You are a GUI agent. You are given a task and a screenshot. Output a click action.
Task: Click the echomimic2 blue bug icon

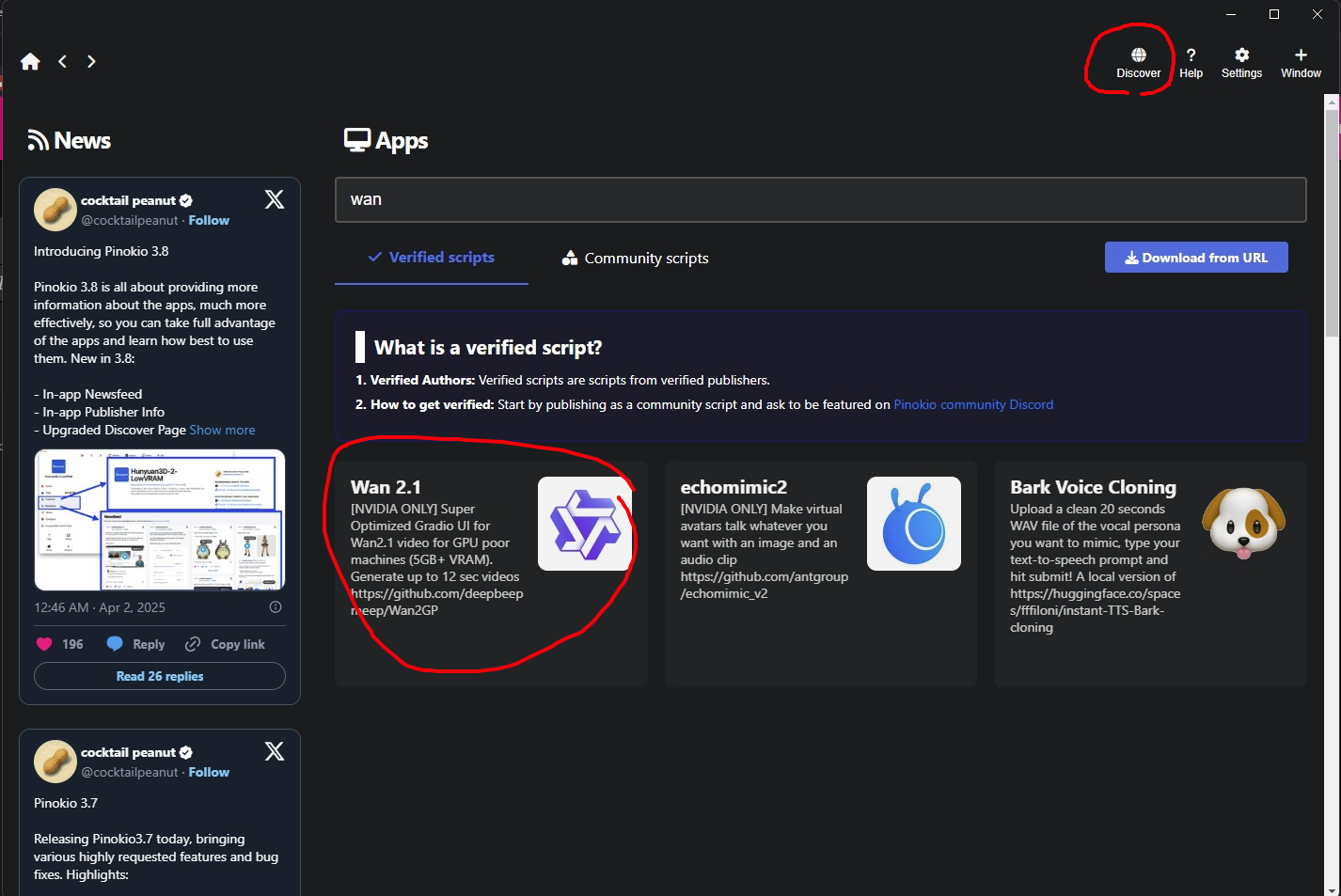[913, 524]
